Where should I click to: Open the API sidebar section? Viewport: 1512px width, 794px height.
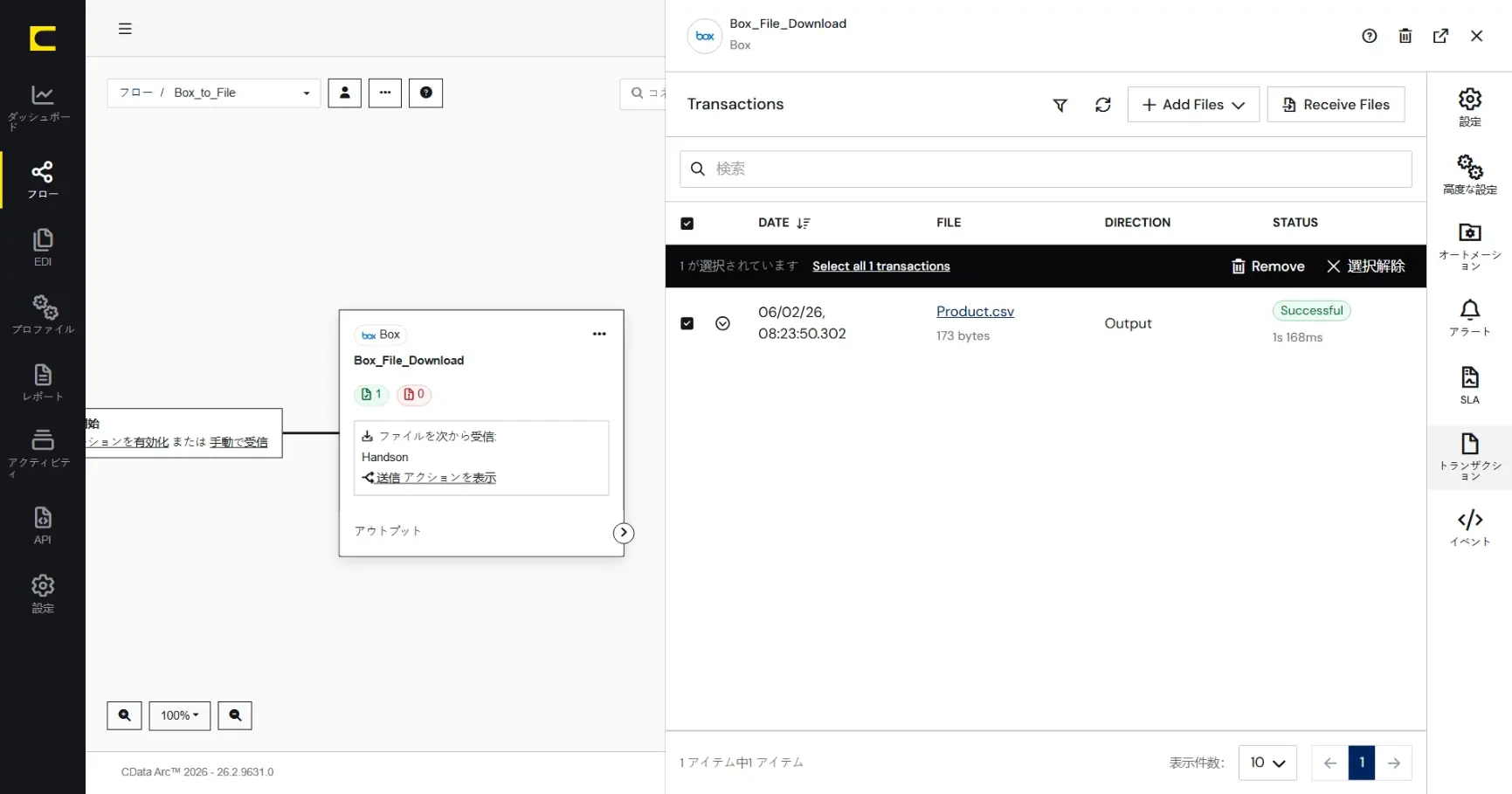(x=42, y=526)
